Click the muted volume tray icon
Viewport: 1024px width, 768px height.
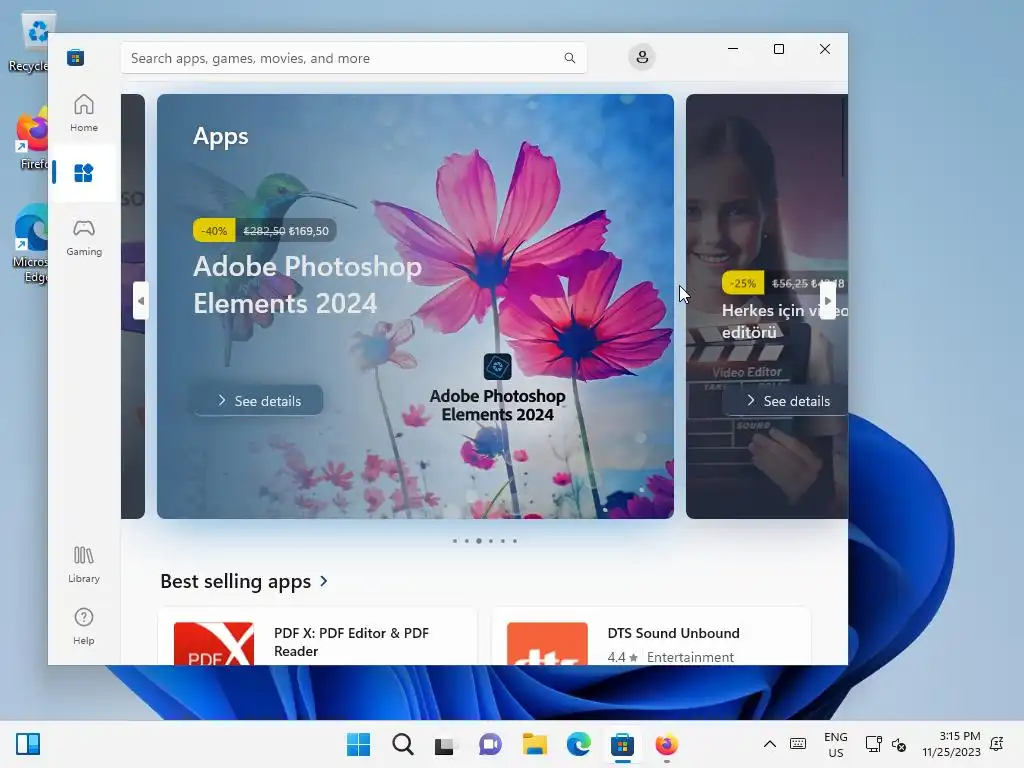pos(899,744)
